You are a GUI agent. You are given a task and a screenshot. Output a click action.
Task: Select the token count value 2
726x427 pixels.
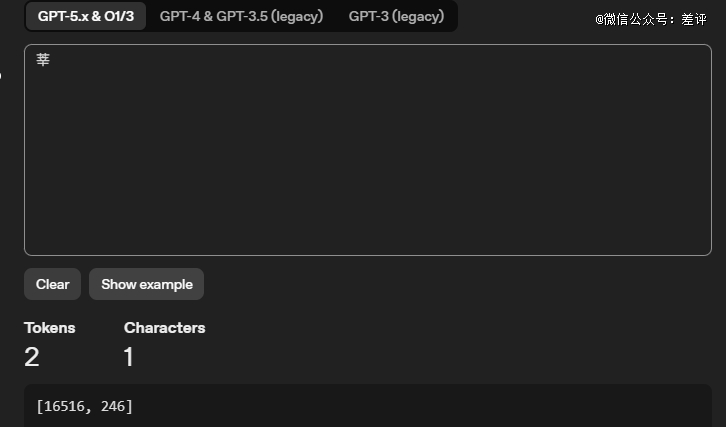click(32, 357)
